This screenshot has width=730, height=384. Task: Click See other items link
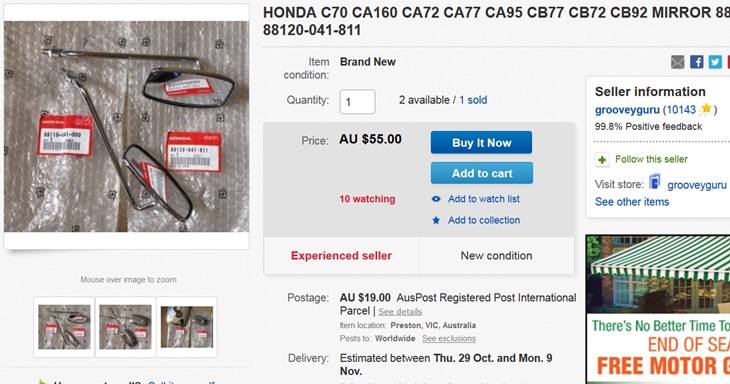pyautogui.click(x=632, y=202)
